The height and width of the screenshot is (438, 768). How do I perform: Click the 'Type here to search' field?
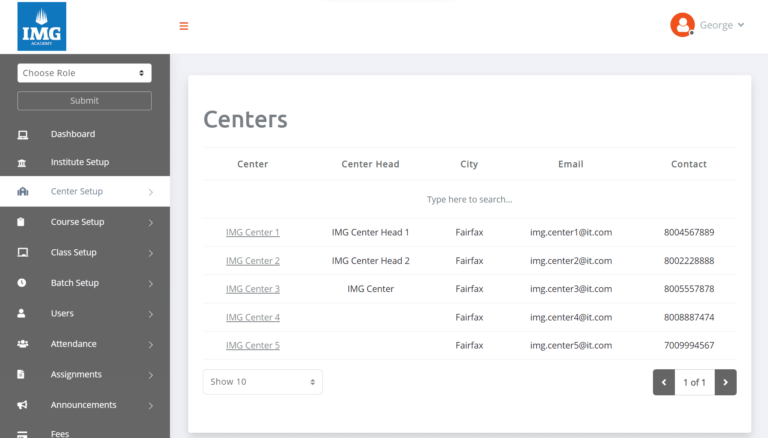(x=469, y=200)
